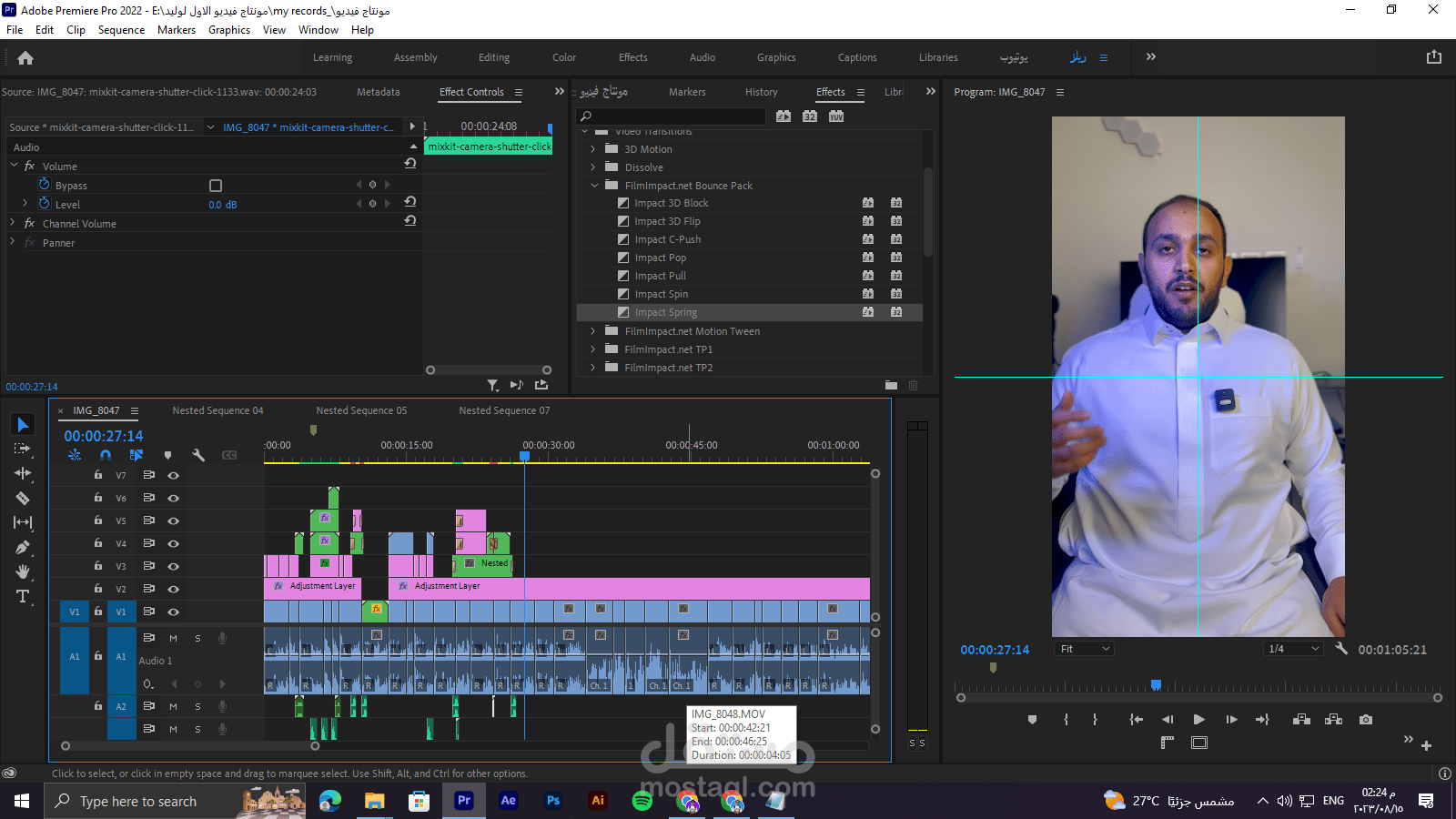
Task: Check the Volume Bypass checkbox
Action: tap(216, 186)
